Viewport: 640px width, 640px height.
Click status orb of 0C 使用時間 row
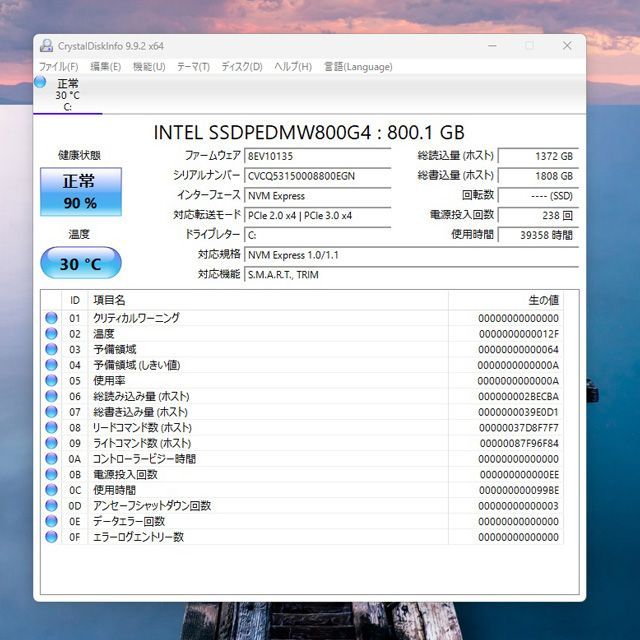(51, 490)
